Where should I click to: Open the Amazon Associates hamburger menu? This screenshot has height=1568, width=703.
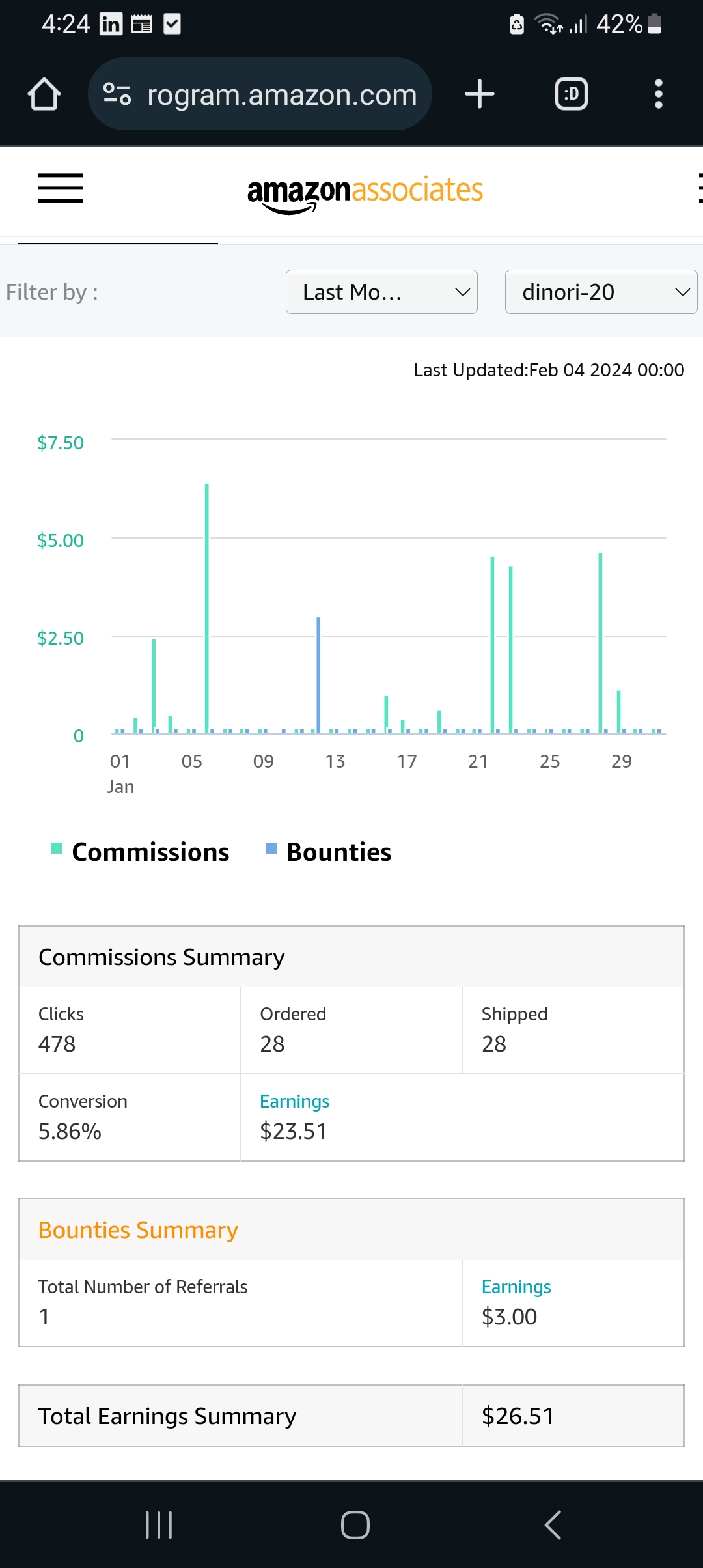click(x=61, y=188)
